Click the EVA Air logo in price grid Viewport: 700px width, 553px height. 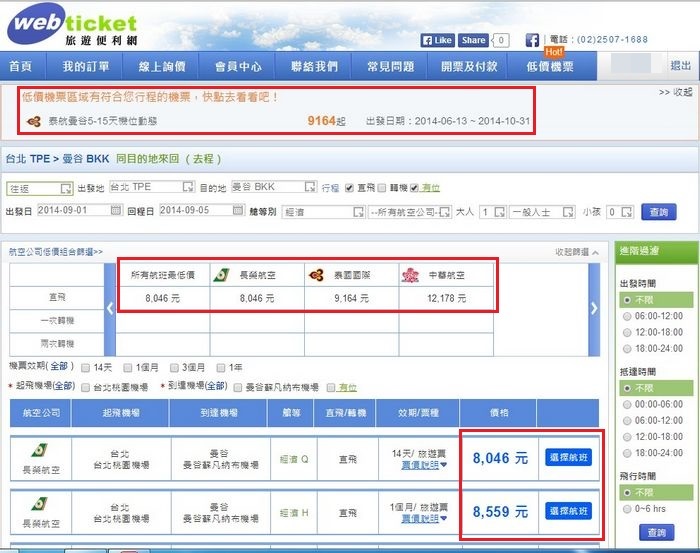coord(221,275)
